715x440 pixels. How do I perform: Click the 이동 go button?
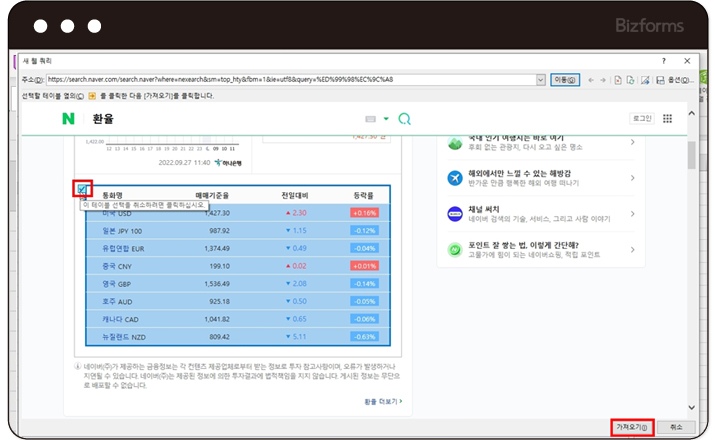565,79
